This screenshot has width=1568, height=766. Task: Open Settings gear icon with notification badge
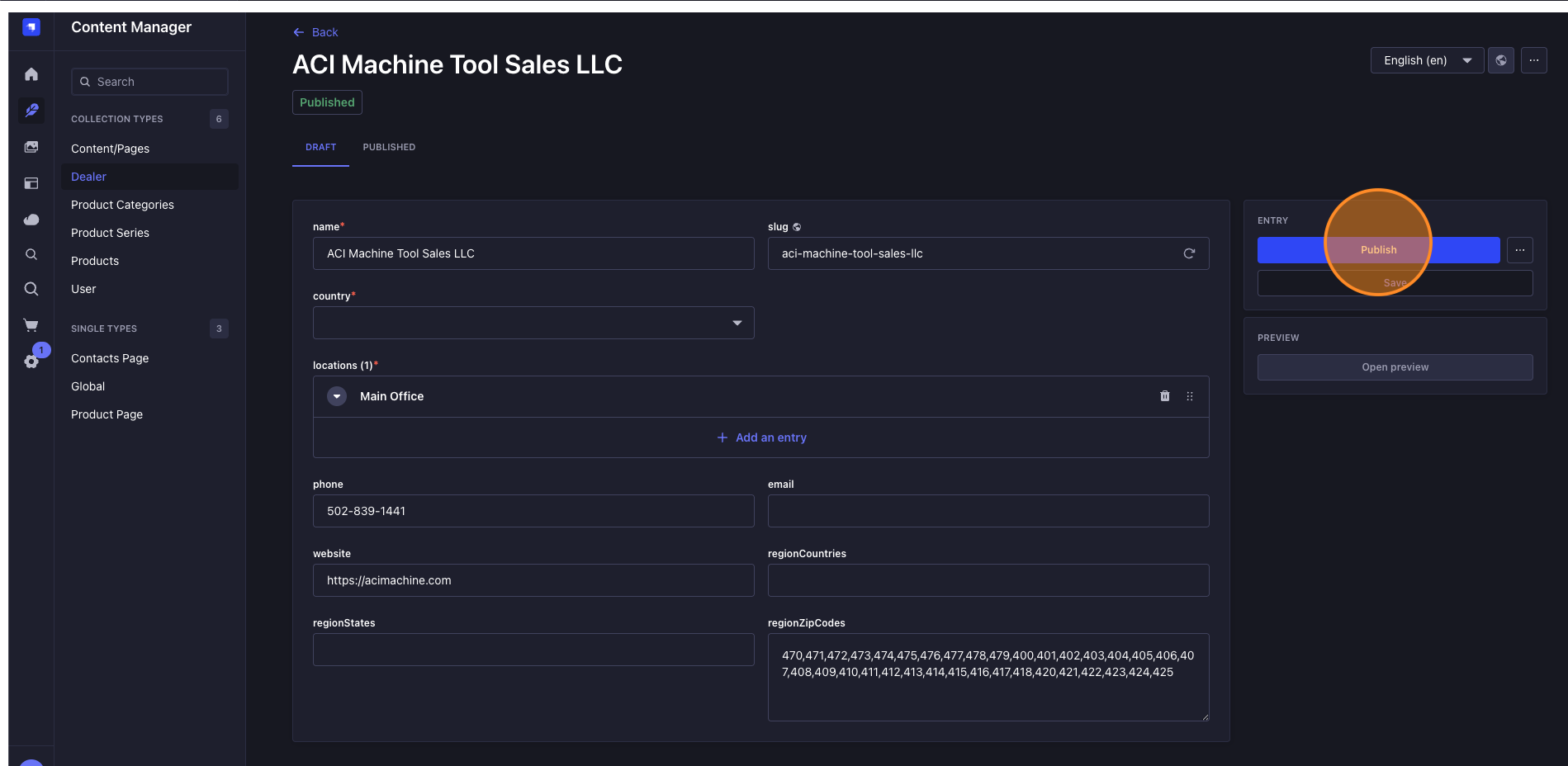coord(31,362)
